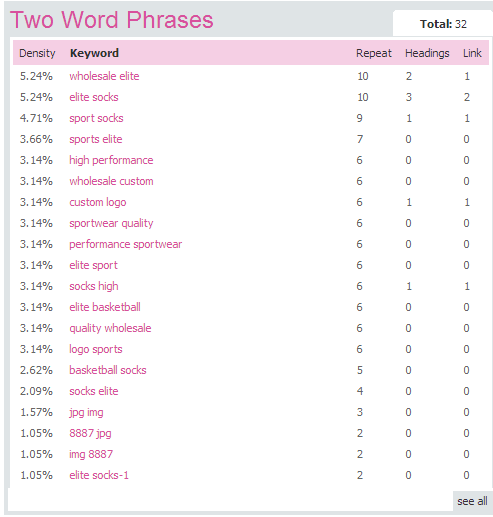The image size is (493, 517).
Task: Select the 'sport socks' keyword
Action: (96, 118)
